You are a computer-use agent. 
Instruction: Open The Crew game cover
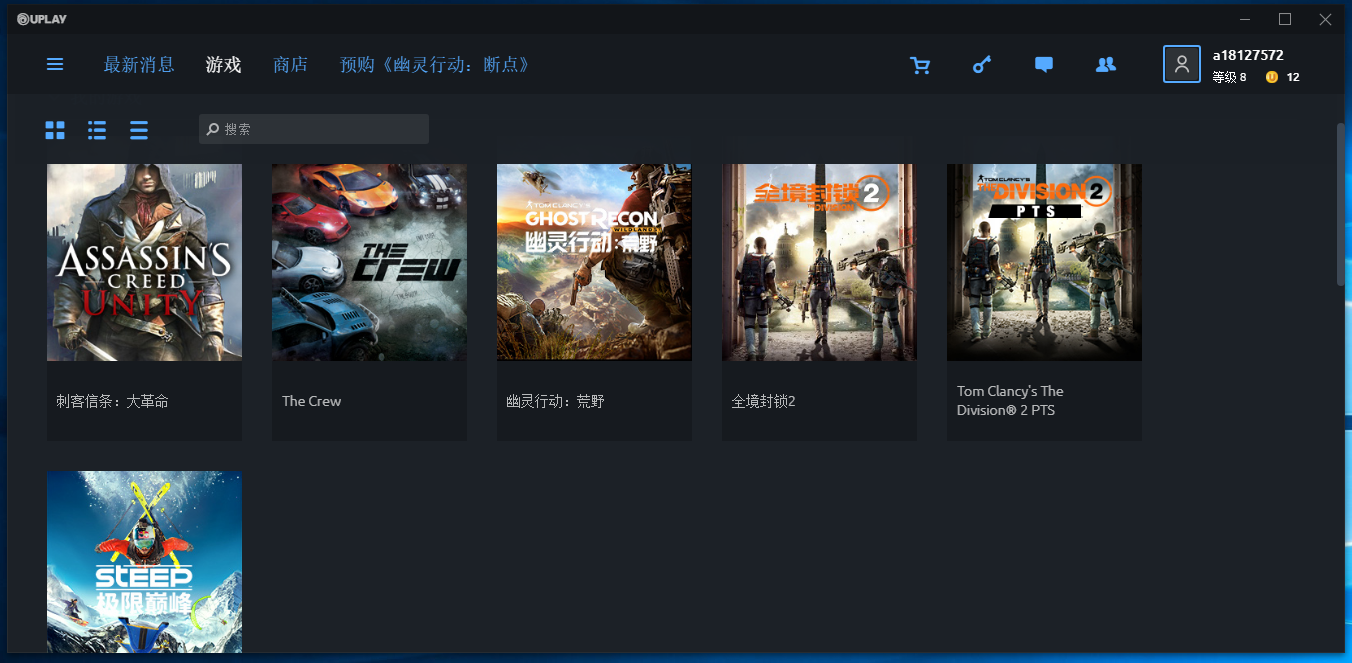[369, 262]
